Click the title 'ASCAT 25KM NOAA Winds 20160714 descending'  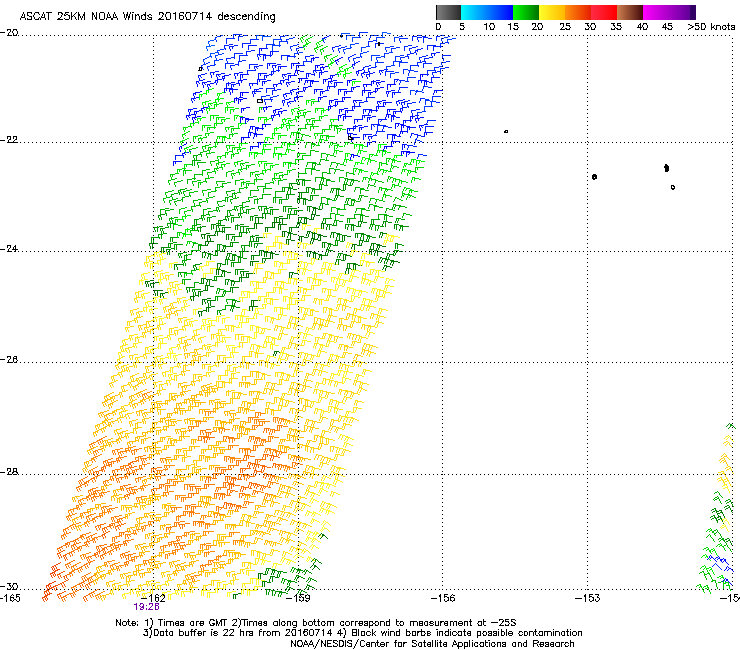147,17
